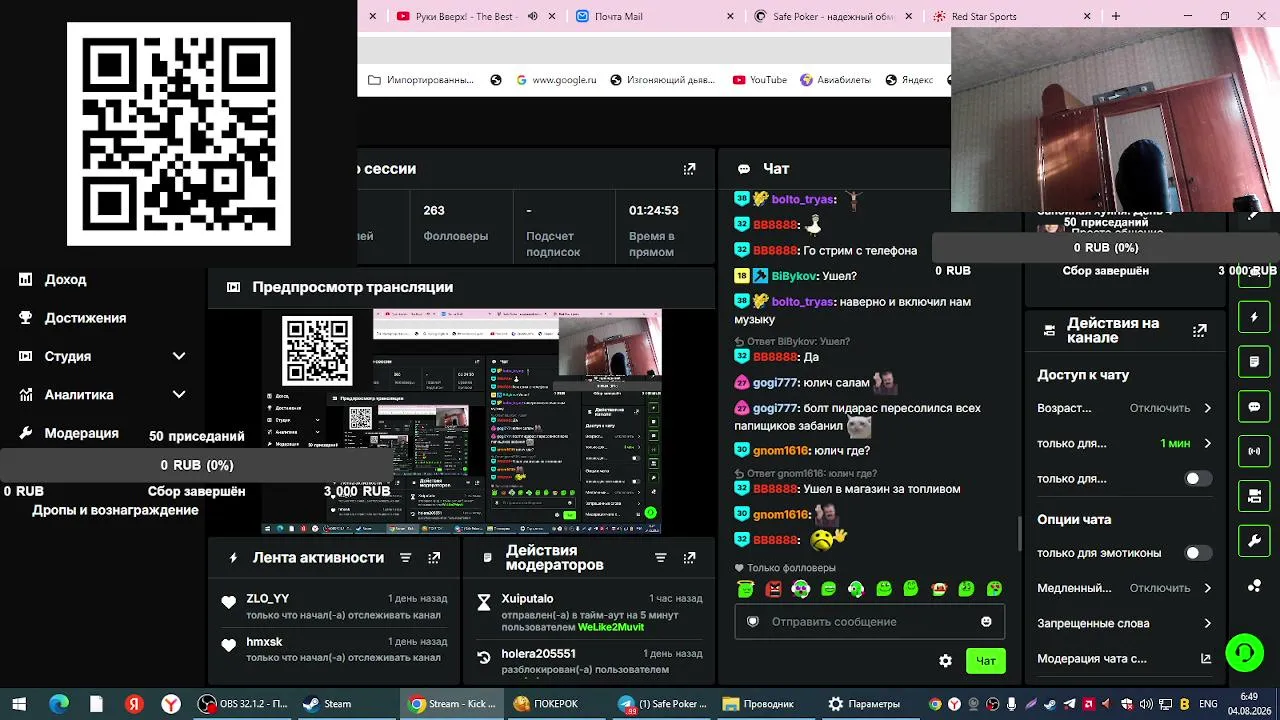Open Safe Poker Telegram taskbar item
The height and width of the screenshot is (720, 1280).
(662, 704)
